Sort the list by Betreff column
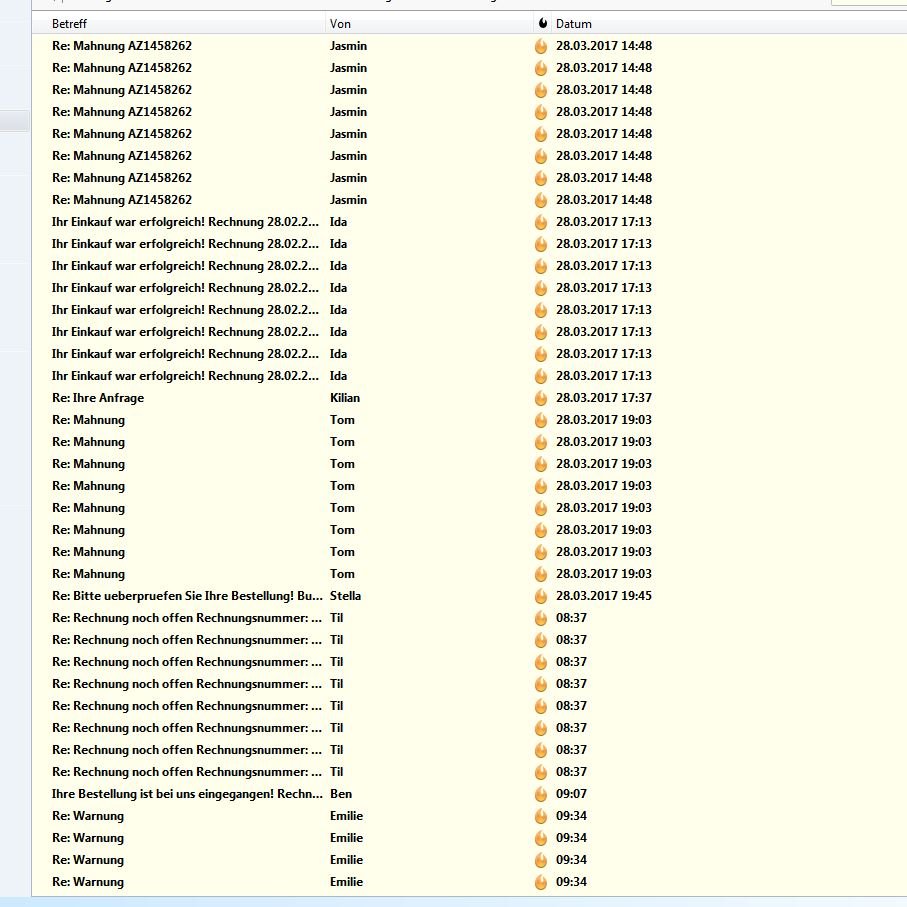 coord(179,24)
